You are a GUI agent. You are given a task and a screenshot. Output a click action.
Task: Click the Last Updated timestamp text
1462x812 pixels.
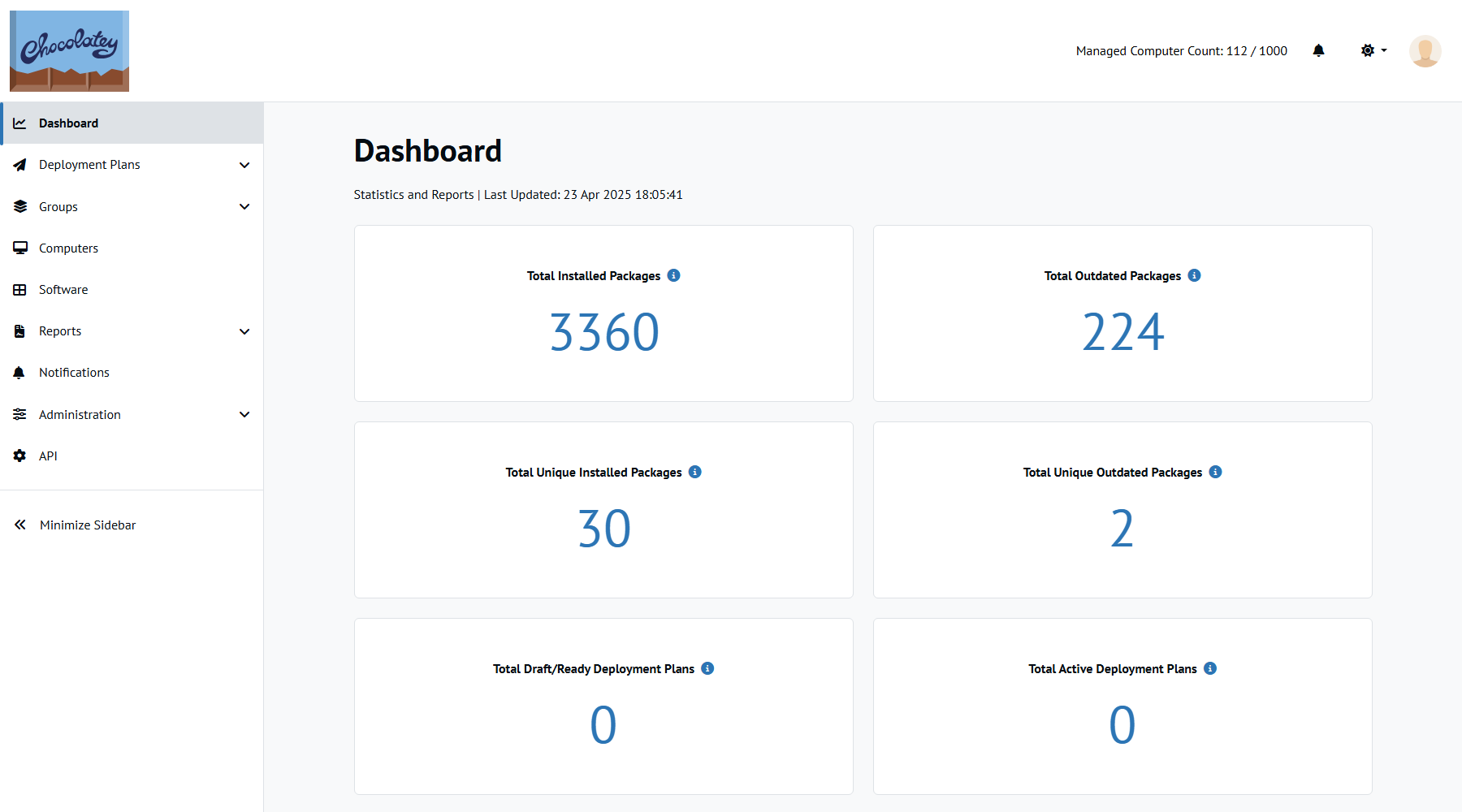pos(583,195)
